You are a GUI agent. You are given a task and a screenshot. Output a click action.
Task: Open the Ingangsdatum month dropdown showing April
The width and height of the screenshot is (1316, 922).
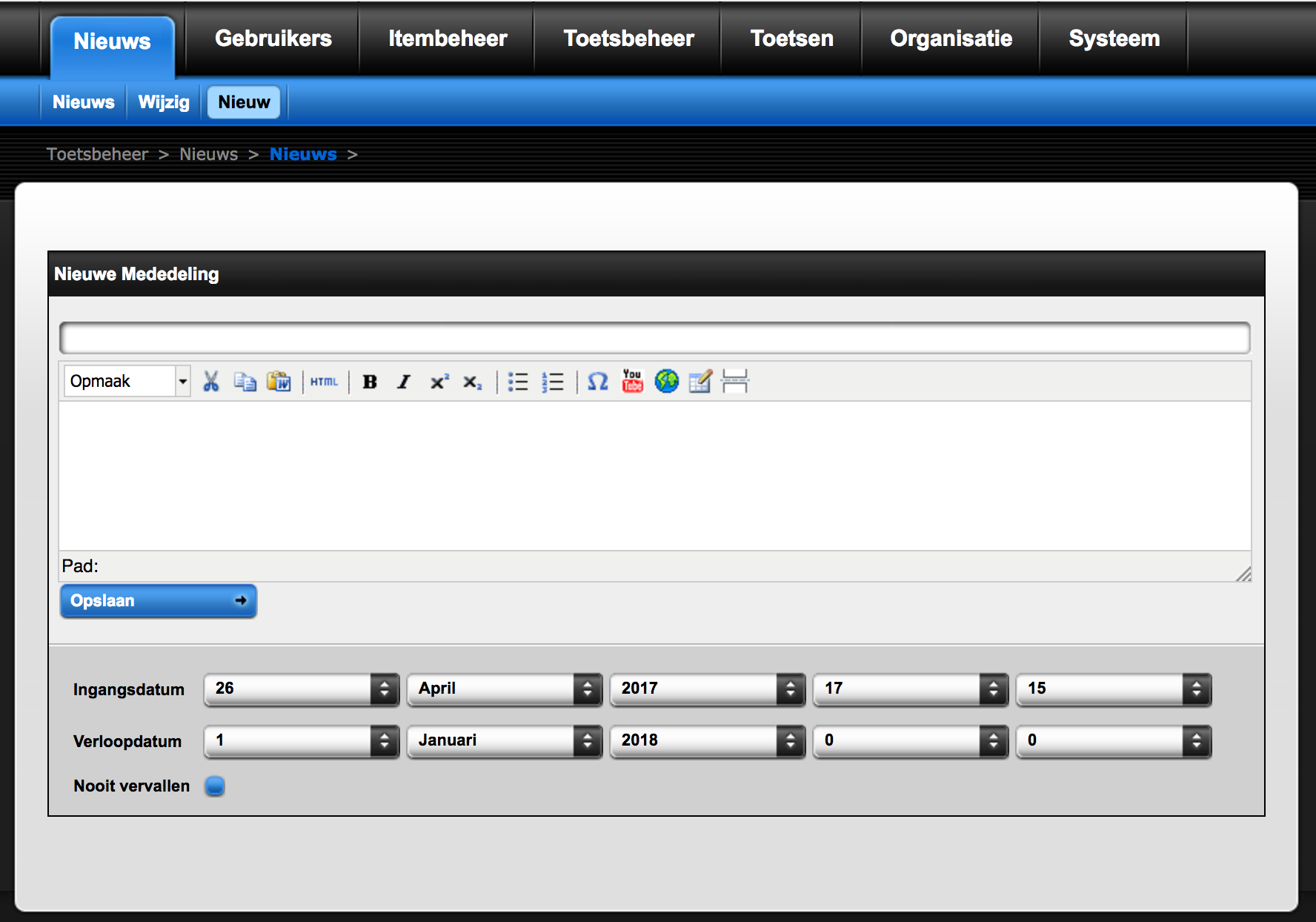(x=505, y=689)
